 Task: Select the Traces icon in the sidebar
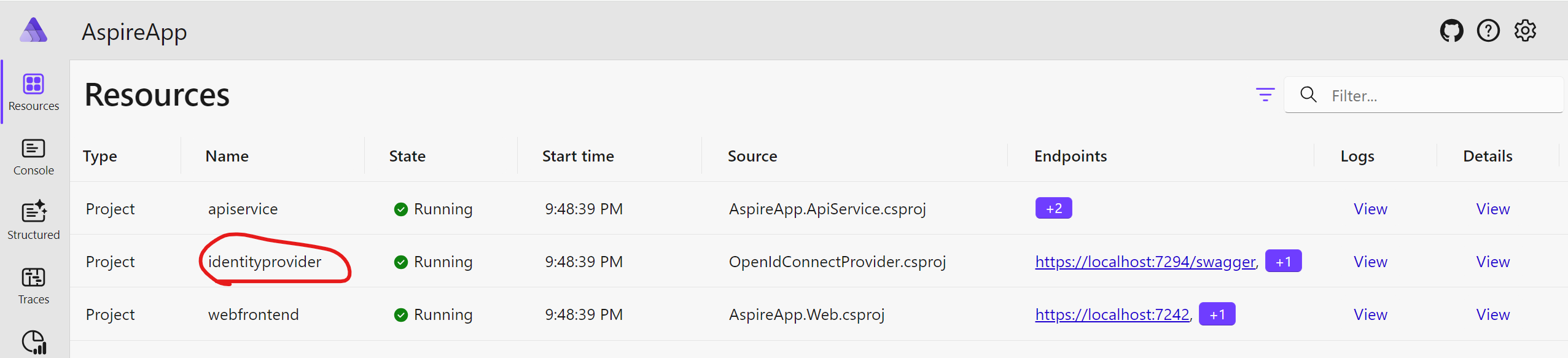pyautogui.click(x=33, y=278)
